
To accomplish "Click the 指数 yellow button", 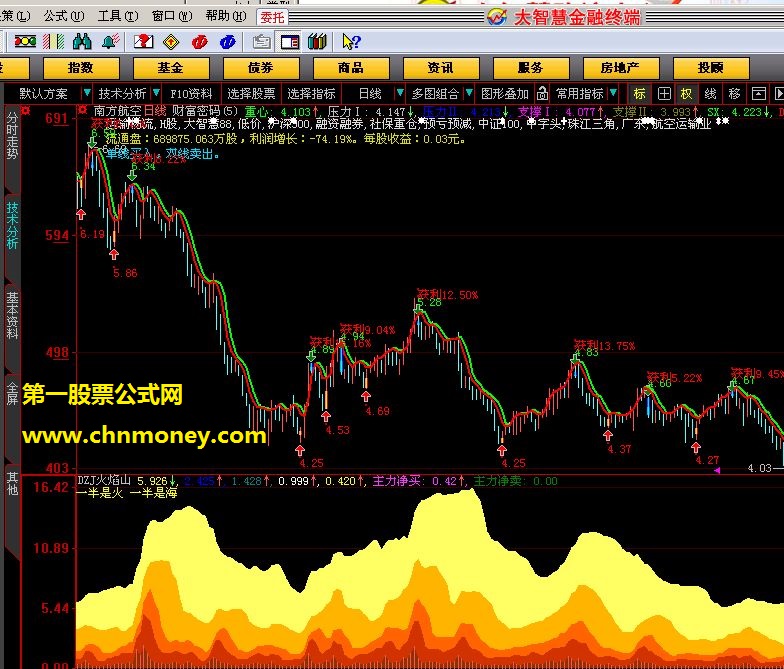I will (81, 68).
